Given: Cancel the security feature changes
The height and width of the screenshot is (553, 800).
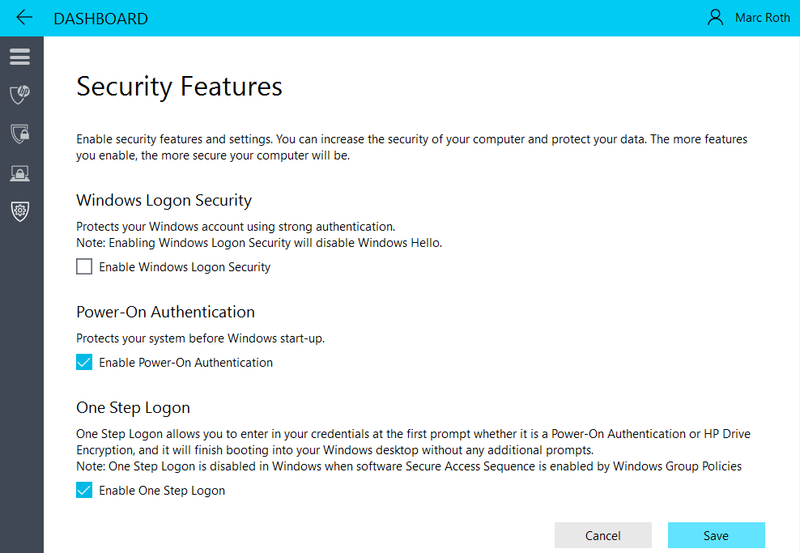Looking at the screenshot, I should point(603,535).
